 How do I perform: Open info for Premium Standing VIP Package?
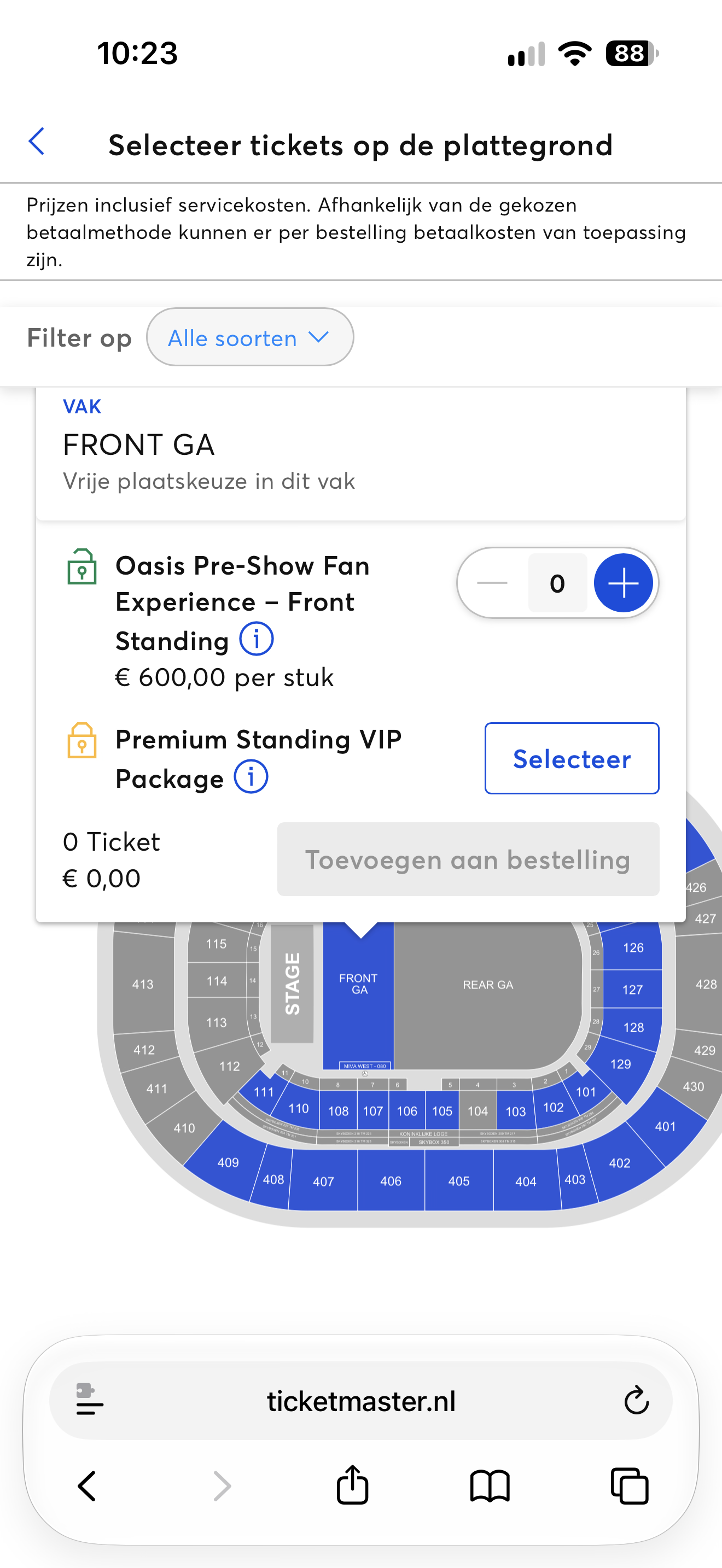coord(251,777)
